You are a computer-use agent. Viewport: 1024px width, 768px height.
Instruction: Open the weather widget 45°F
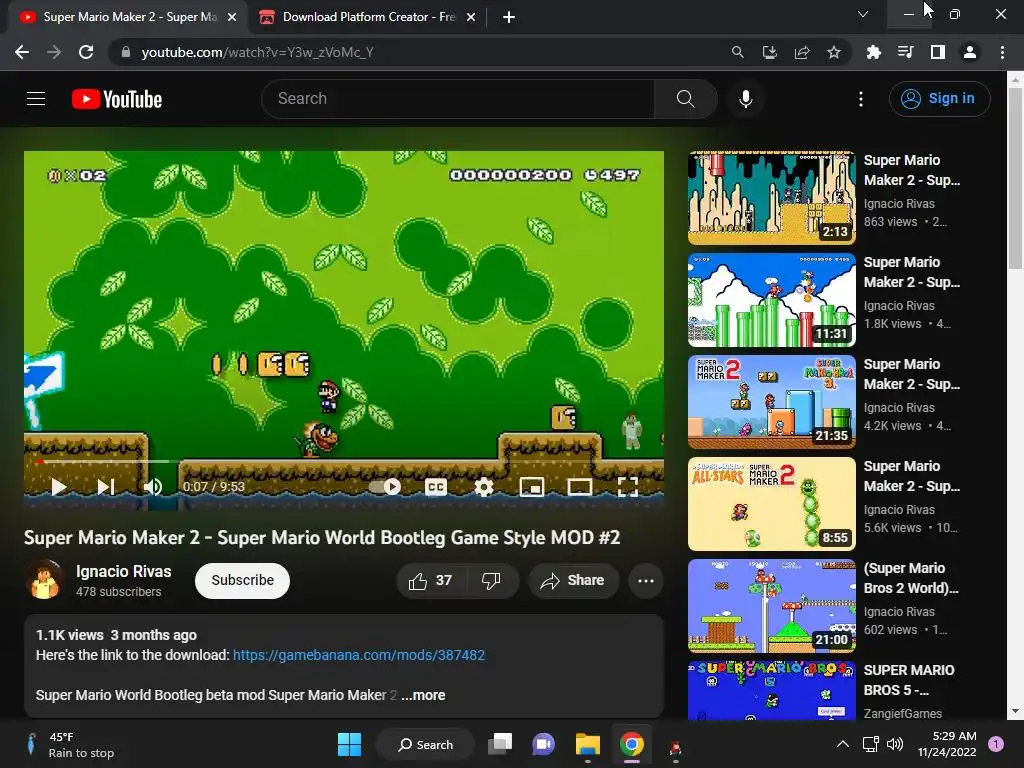(x=69, y=744)
